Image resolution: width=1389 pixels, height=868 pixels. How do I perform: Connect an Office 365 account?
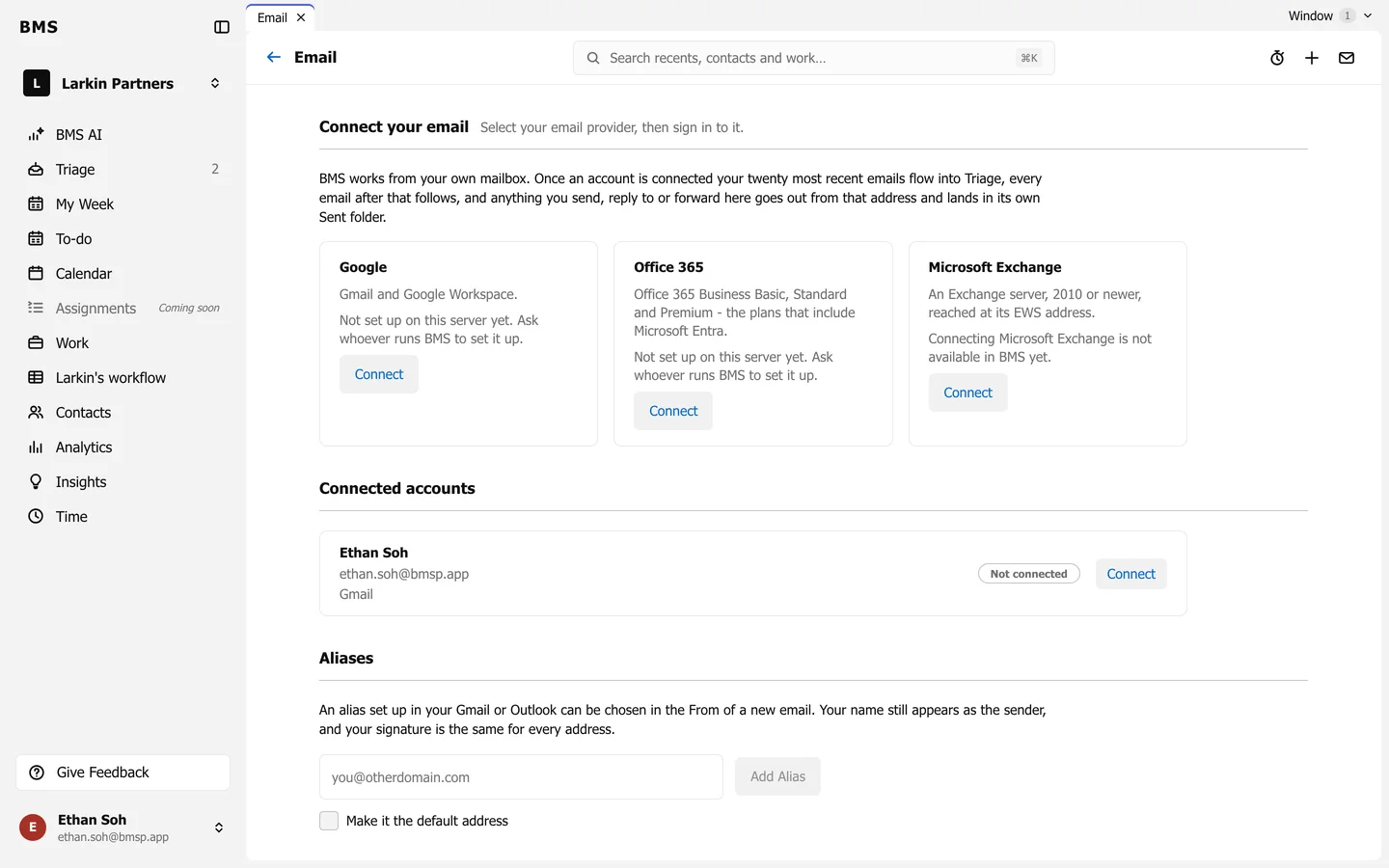pos(673,411)
